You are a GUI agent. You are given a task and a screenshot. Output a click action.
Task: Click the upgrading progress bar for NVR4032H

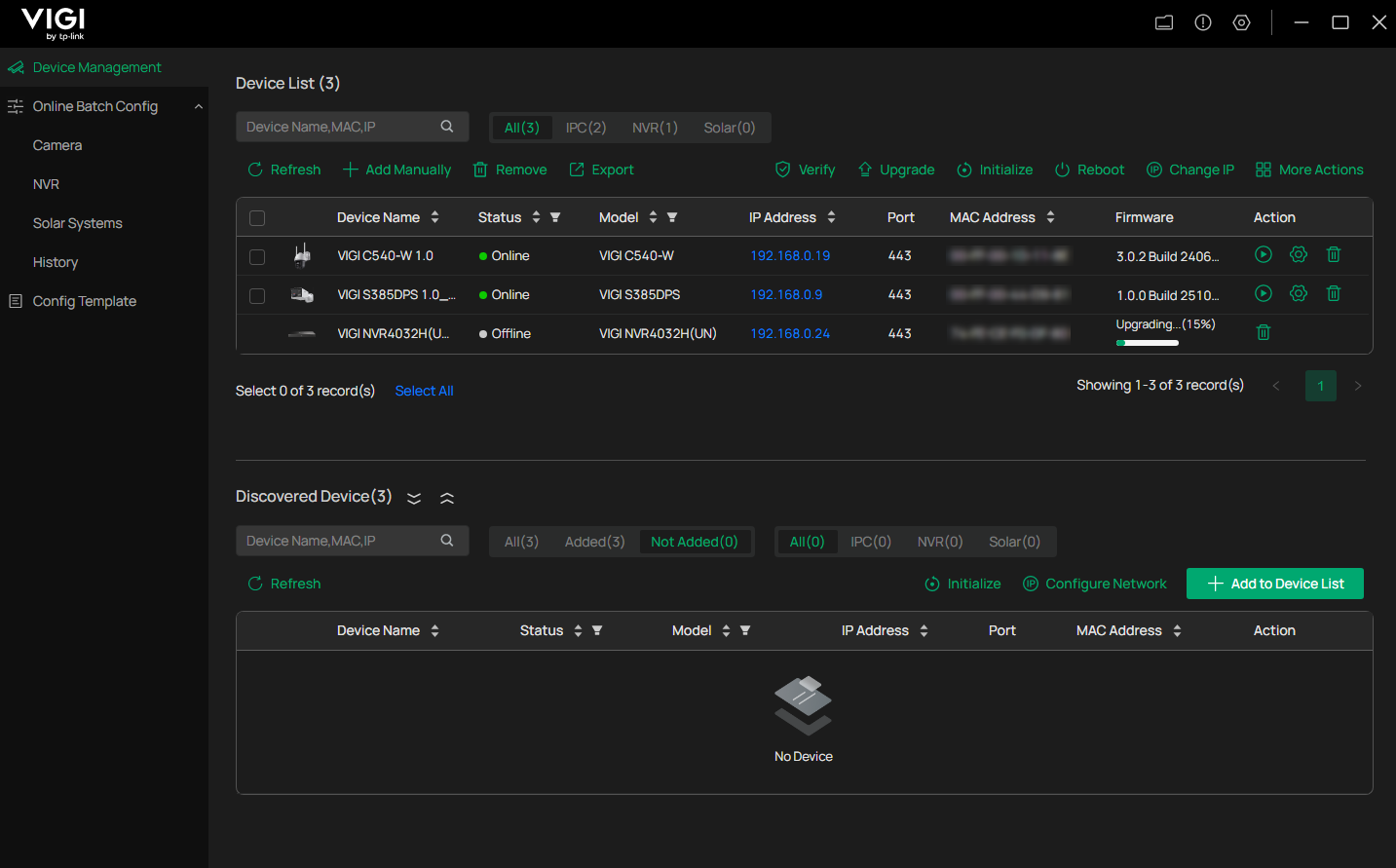coord(1148,343)
